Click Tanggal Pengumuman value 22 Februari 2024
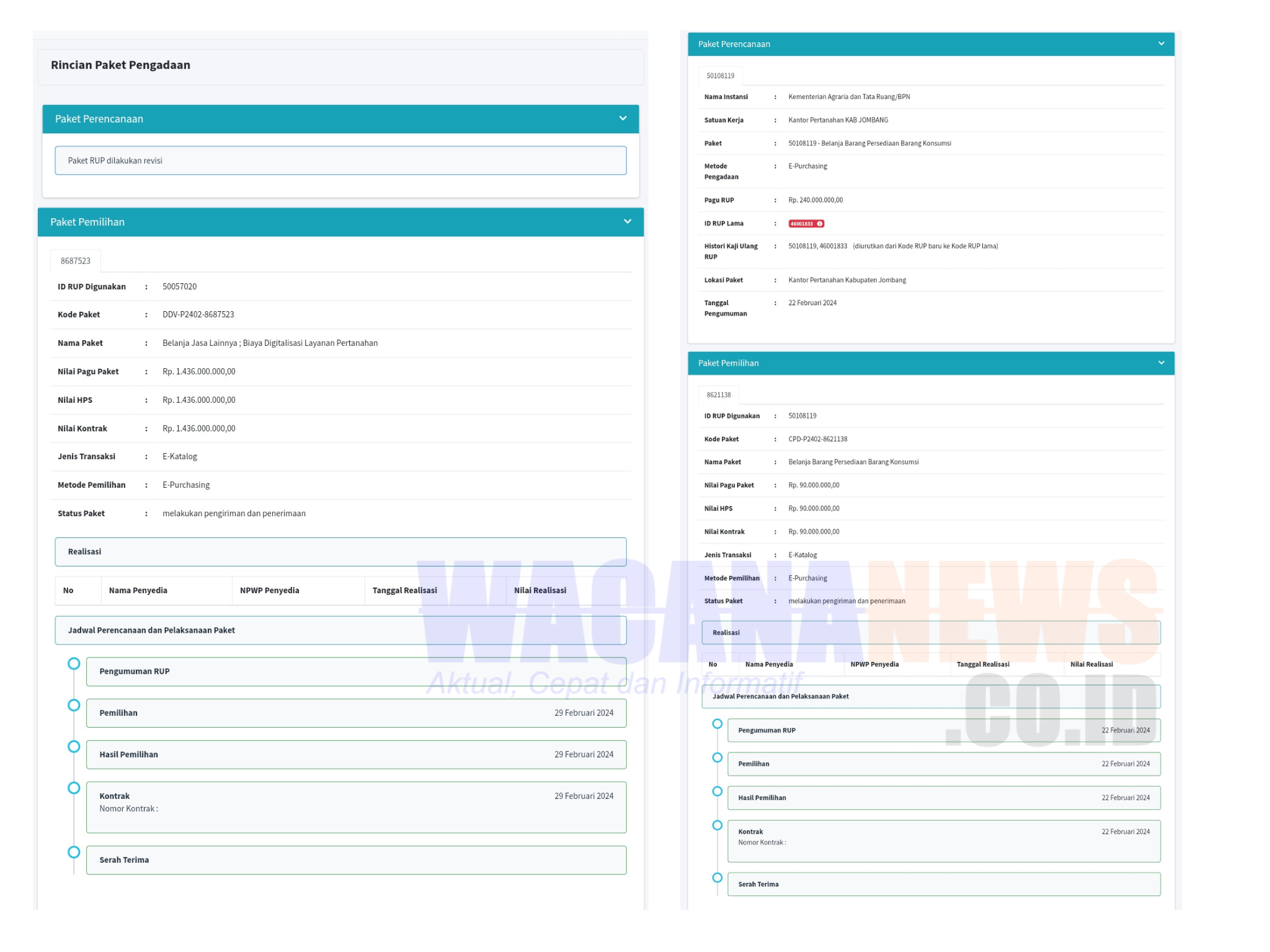The width and height of the screenshot is (1270, 952). point(812,303)
